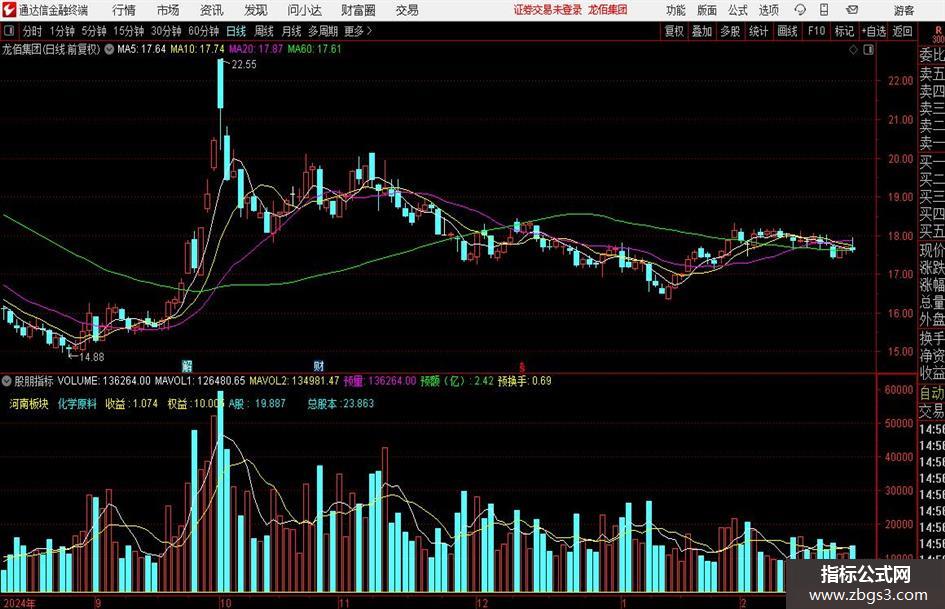This screenshot has height=609, width=945.
Task: Click 返回 back button
Action: [x=902, y=31]
